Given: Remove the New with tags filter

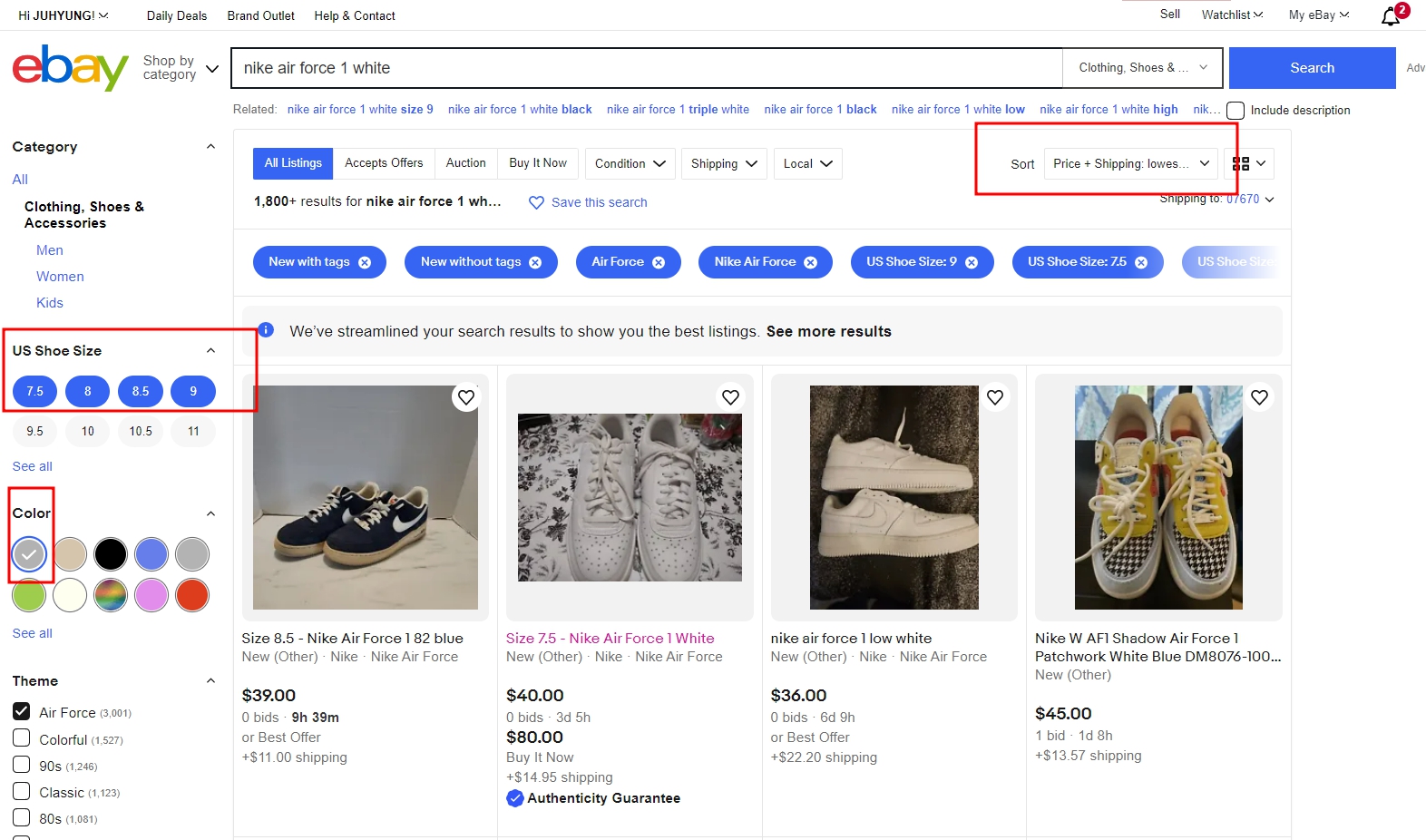Looking at the screenshot, I should click(x=365, y=262).
